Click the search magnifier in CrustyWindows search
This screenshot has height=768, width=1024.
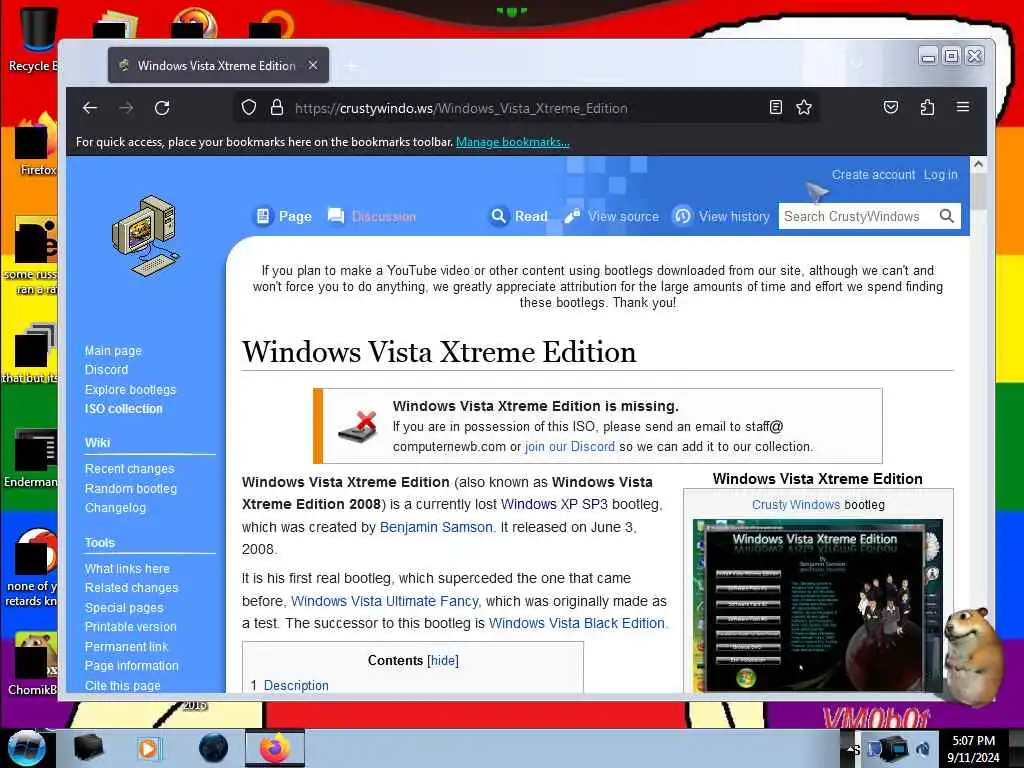(946, 216)
